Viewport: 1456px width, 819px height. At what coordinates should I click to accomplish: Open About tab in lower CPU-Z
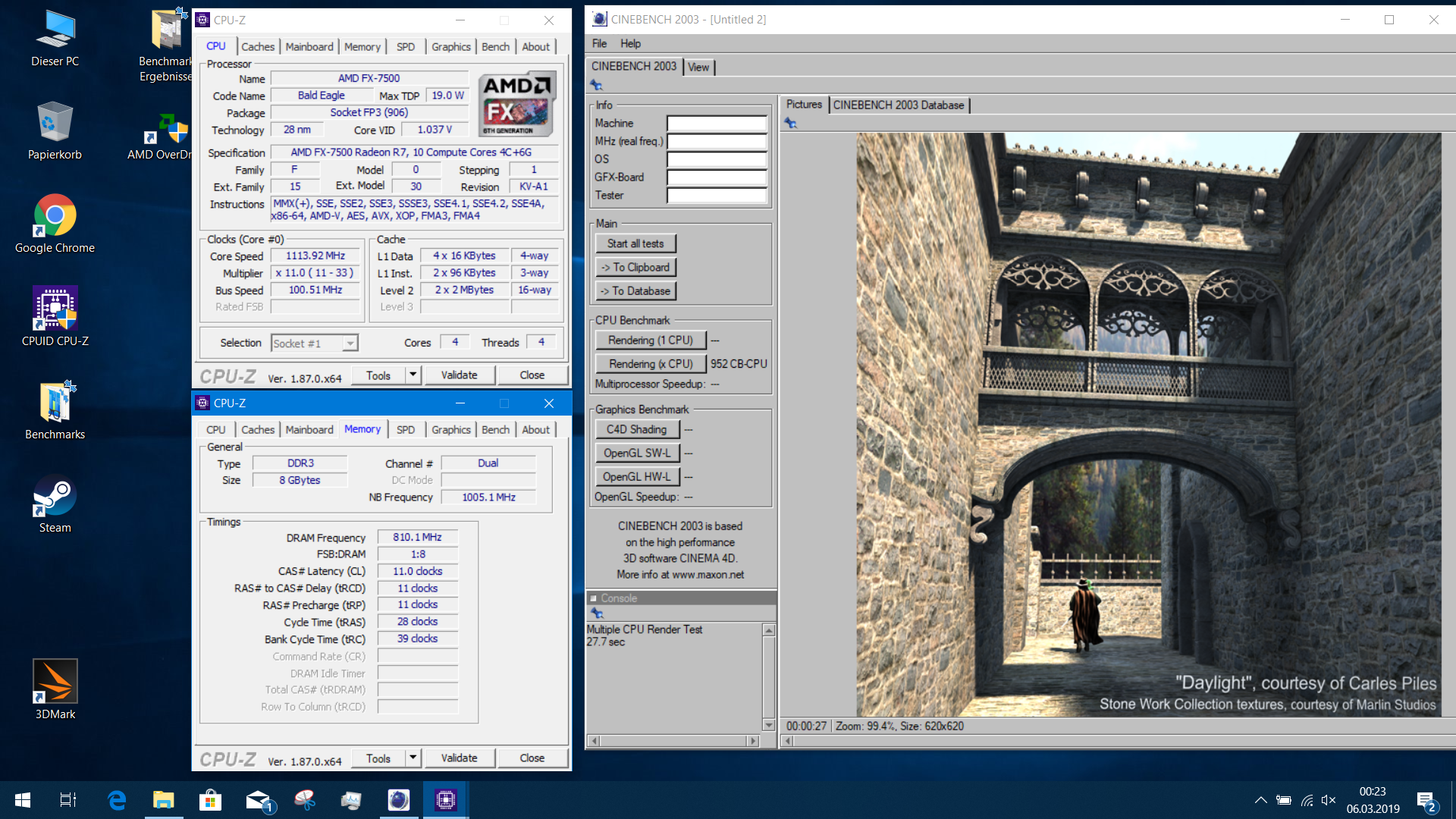tap(536, 429)
